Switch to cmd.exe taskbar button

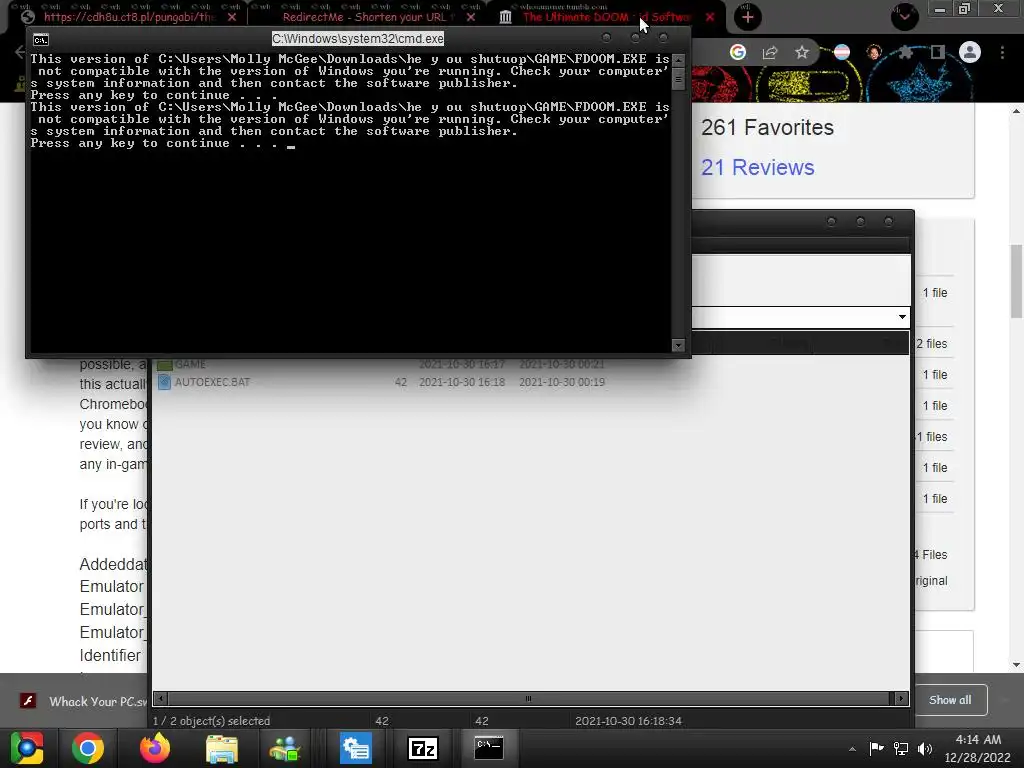488,748
